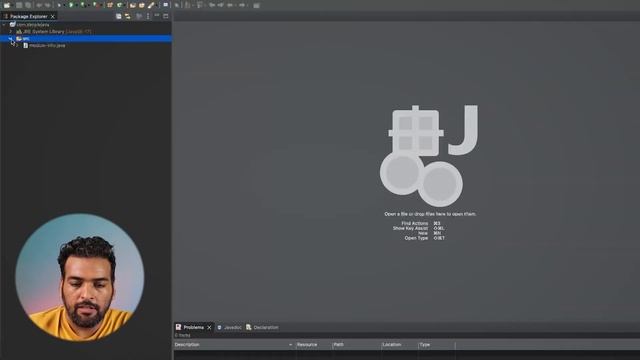
Task: Click the Coverage launch toolbar icon
Action: click(83, 5)
